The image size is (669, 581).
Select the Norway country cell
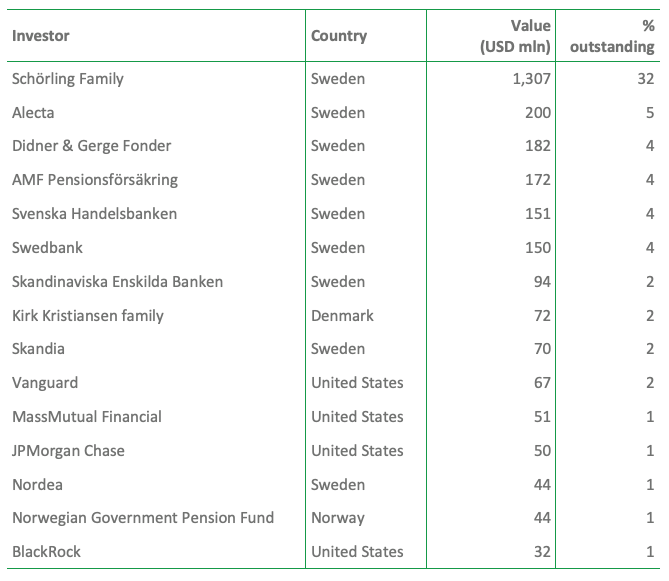coord(338,518)
